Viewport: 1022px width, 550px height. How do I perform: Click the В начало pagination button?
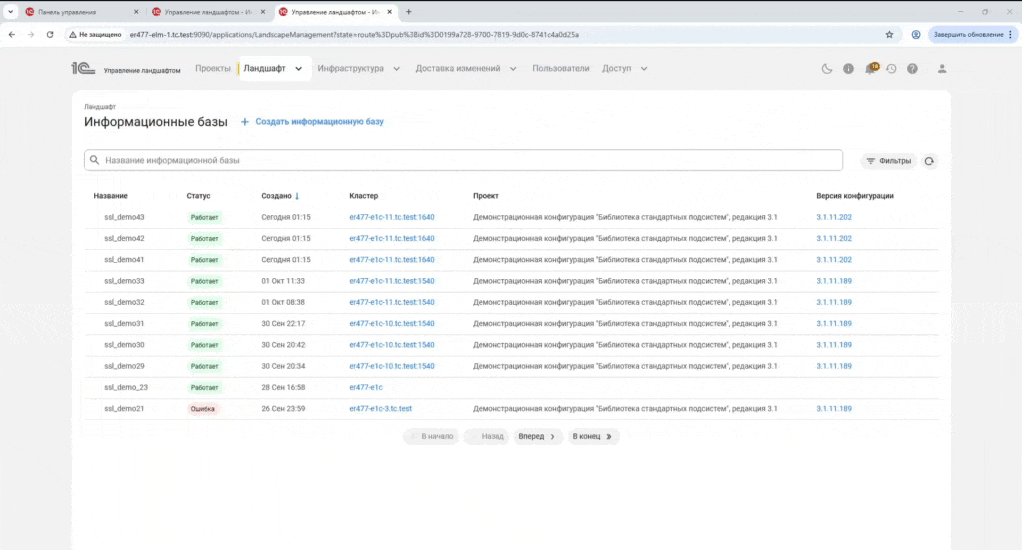tap(432, 437)
